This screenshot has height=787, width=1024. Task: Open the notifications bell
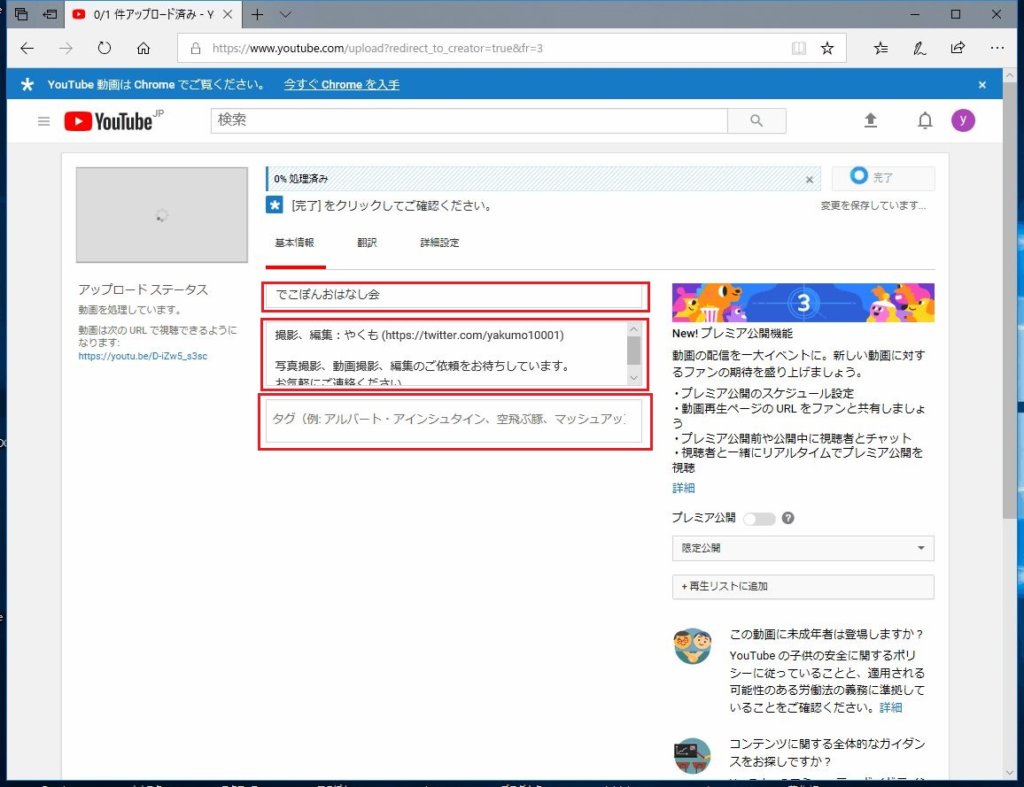[x=925, y=121]
